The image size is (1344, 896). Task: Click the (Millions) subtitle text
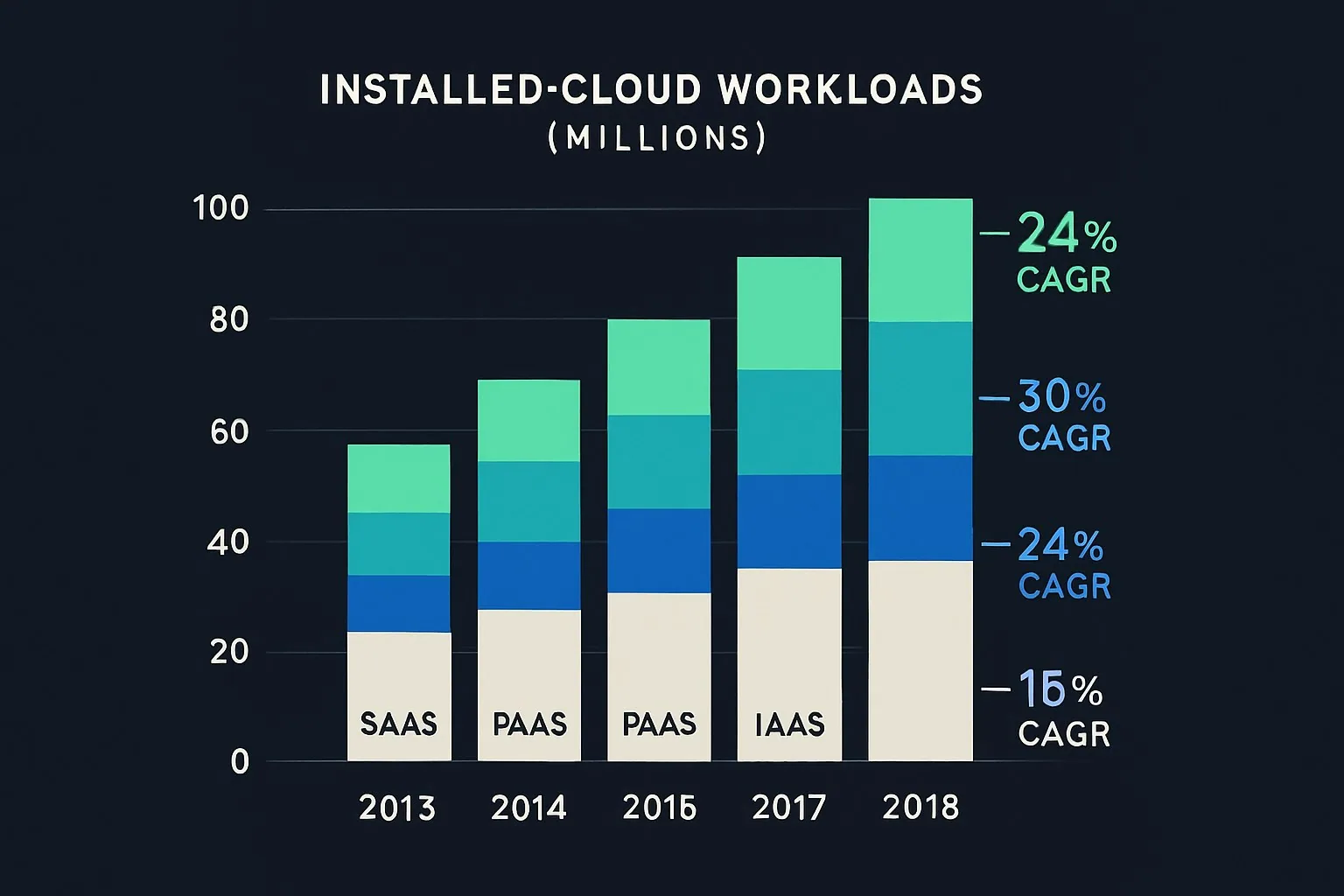click(x=657, y=138)
